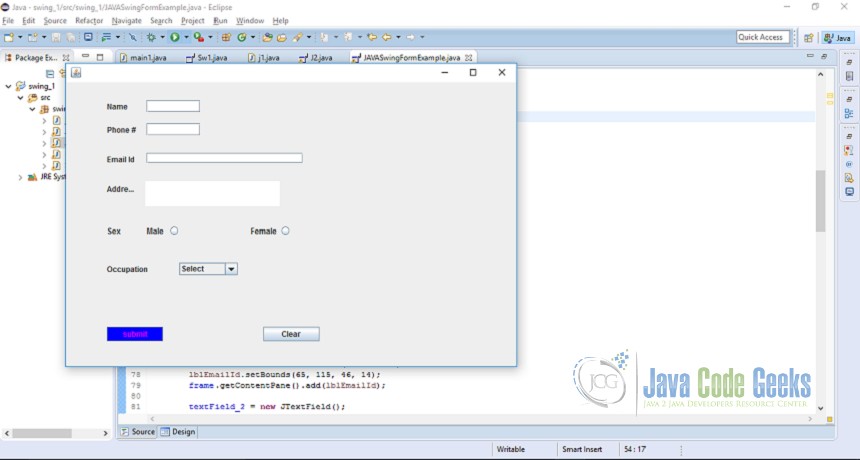Click into the Address text area

(x=212, y=194)
